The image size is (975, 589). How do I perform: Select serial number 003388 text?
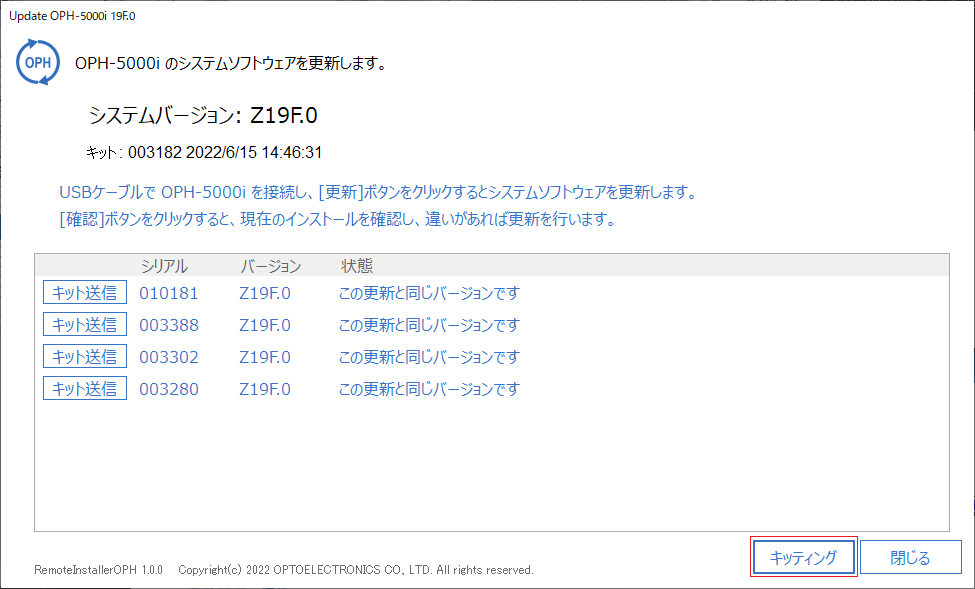(169, 325)
